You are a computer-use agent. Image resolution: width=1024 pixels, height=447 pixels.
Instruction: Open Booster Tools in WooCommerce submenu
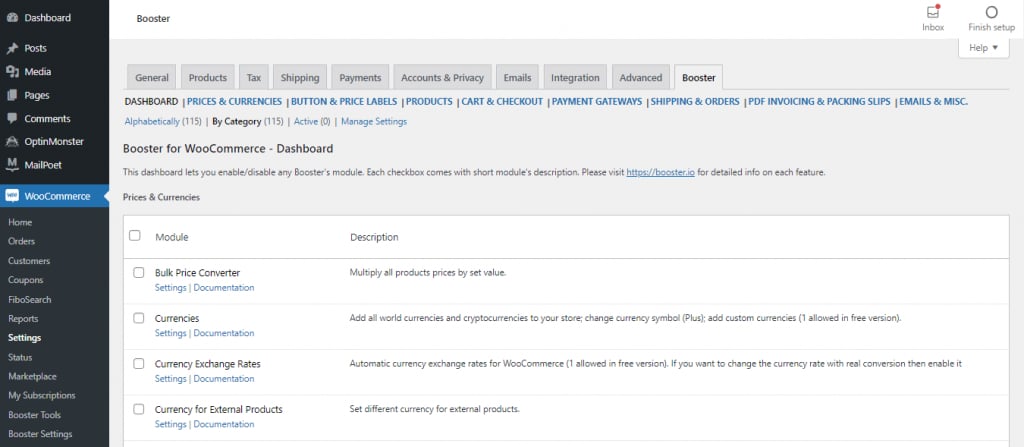point(35,415)
